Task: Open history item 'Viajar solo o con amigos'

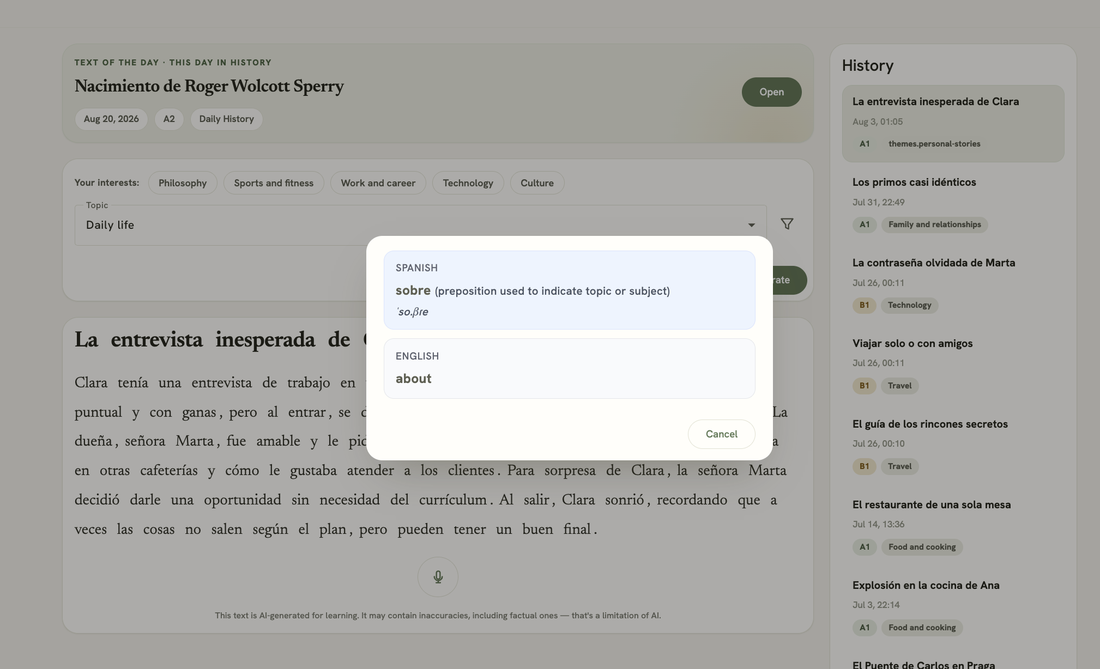Action: click(953, 365)
